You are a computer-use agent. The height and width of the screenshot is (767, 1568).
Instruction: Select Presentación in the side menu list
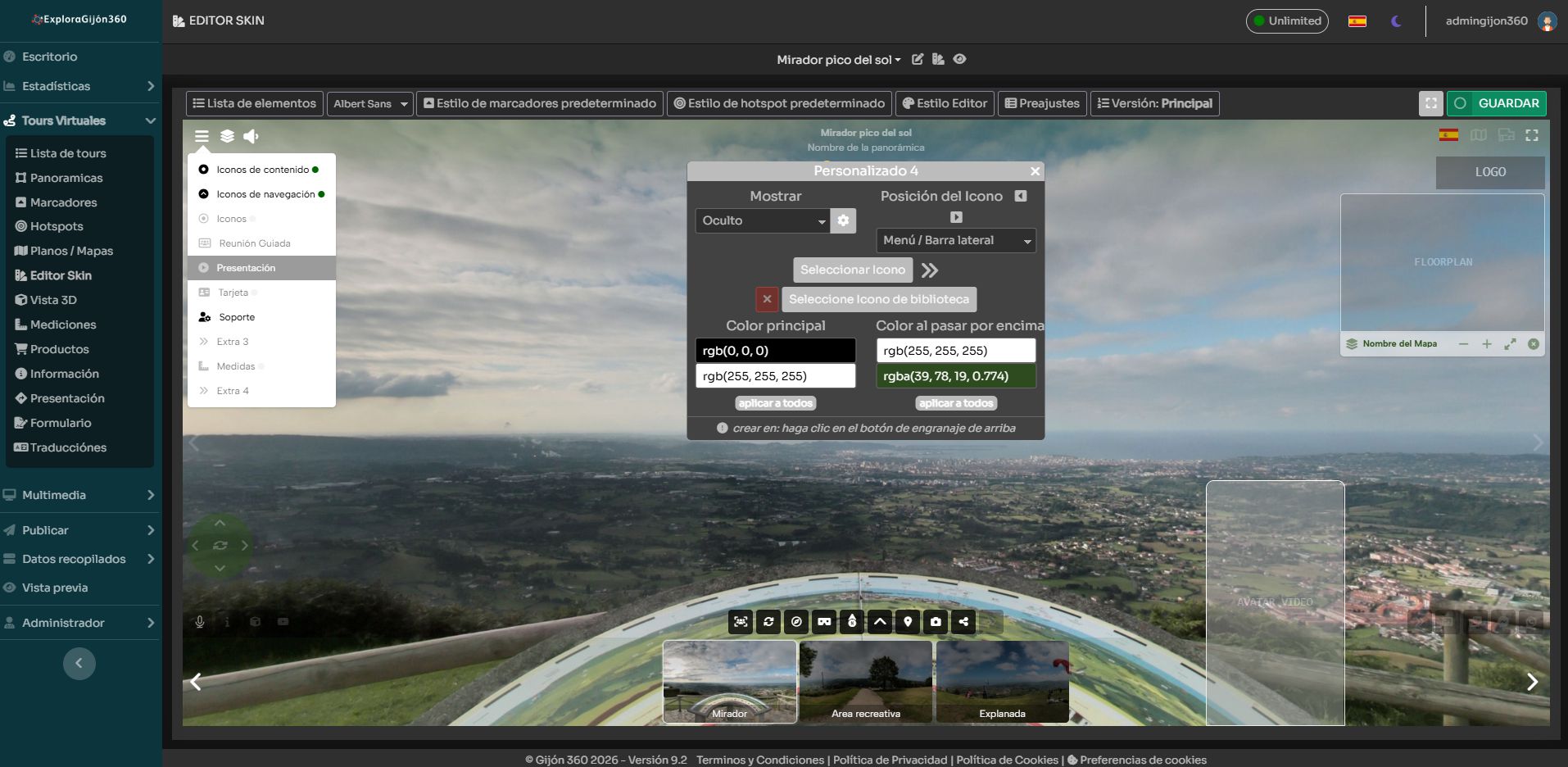click(x=247, y=267)
